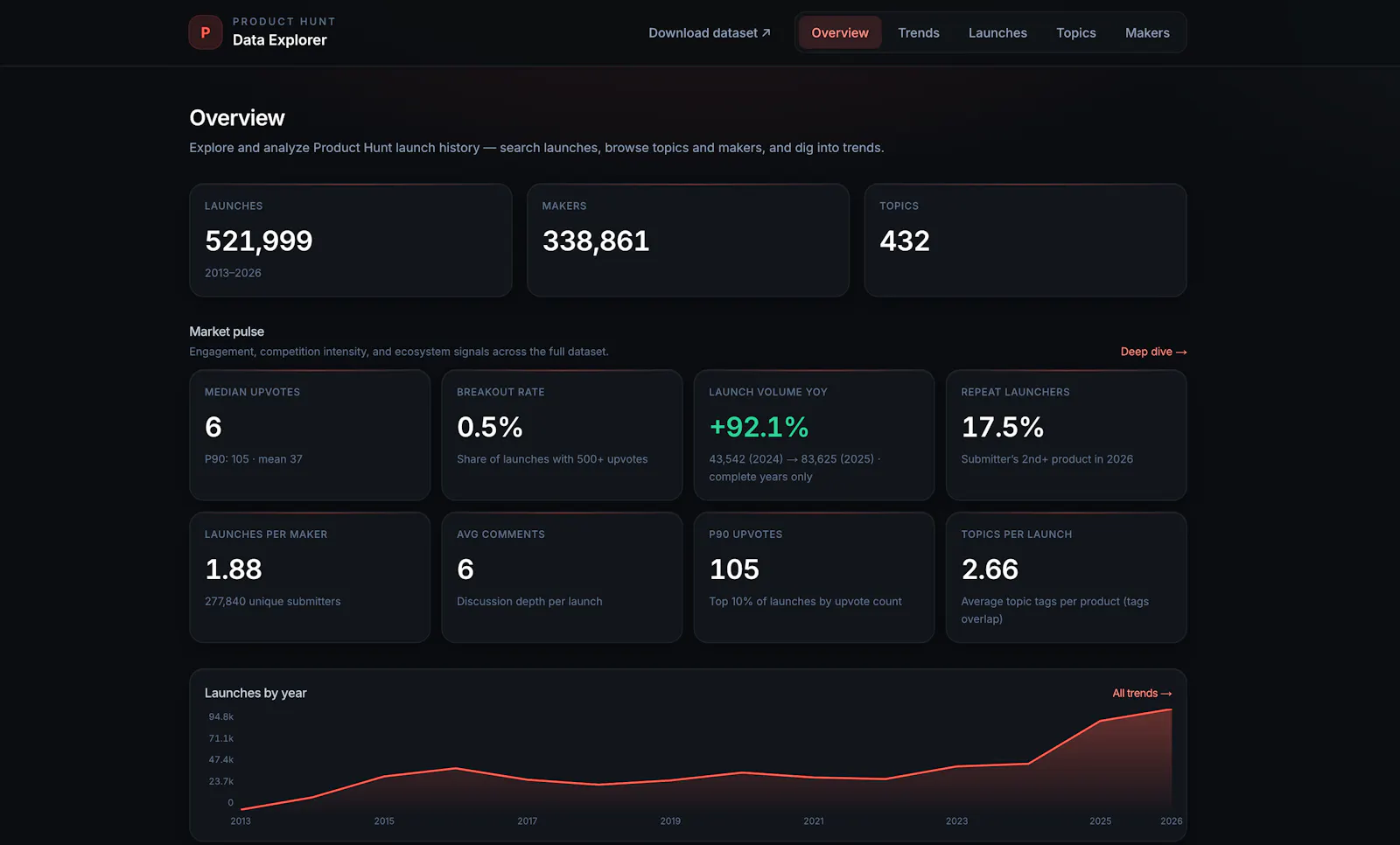Click the 521,999 launches value
This screenshot has width=1400, height=845.
[x=259, y=241]
